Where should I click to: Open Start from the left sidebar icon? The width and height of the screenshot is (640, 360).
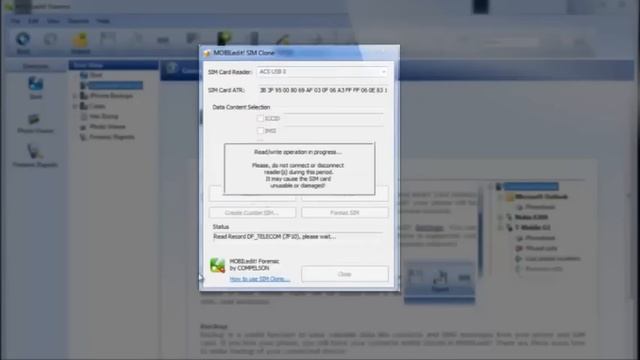pyautogui.click(x=36, y=84)
